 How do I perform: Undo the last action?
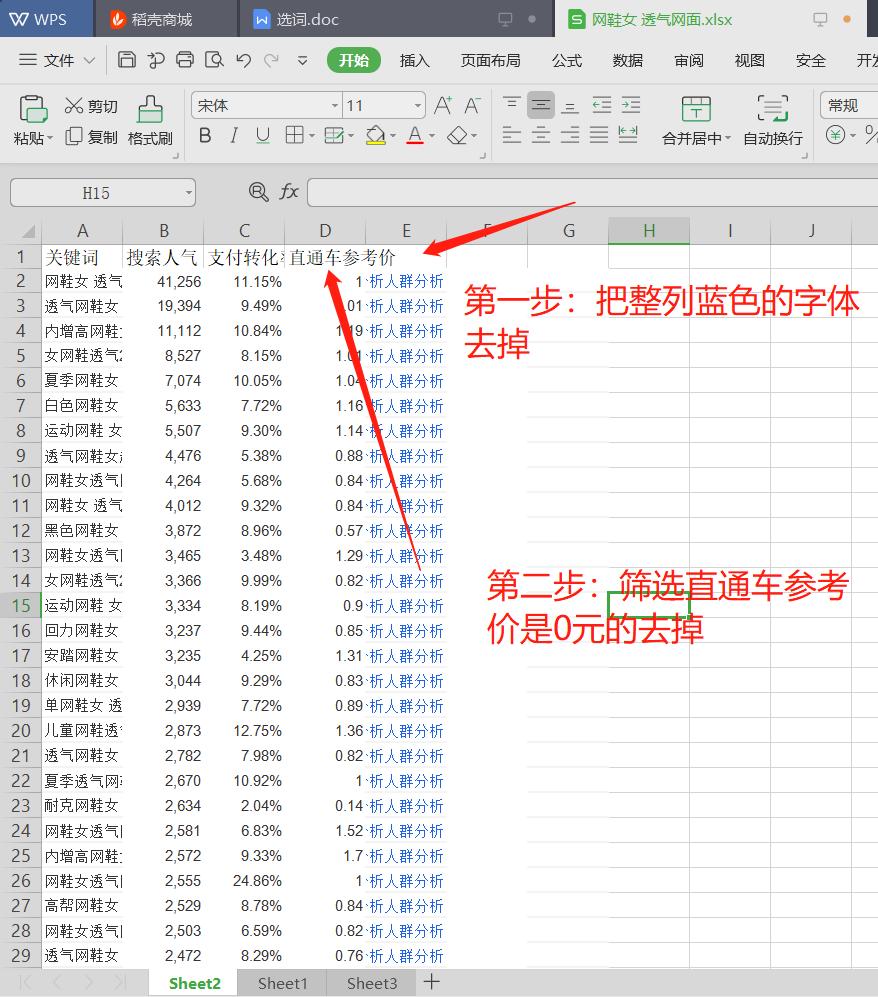(244, 60)
